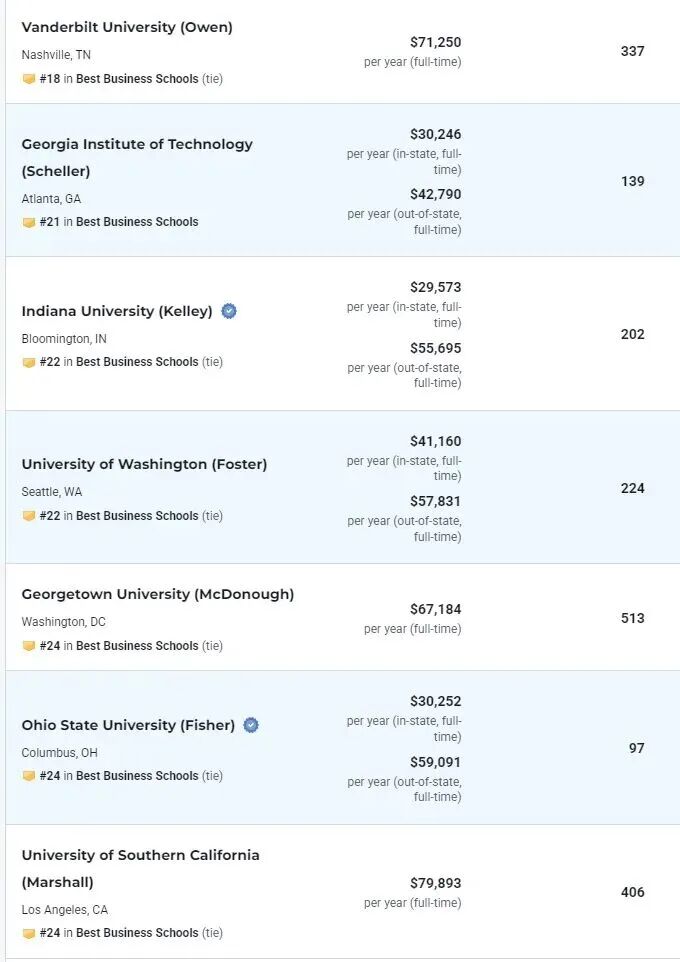Click the ranking badge icon under Bloomington, IN
680x962 pixels.
click(28, 363)
